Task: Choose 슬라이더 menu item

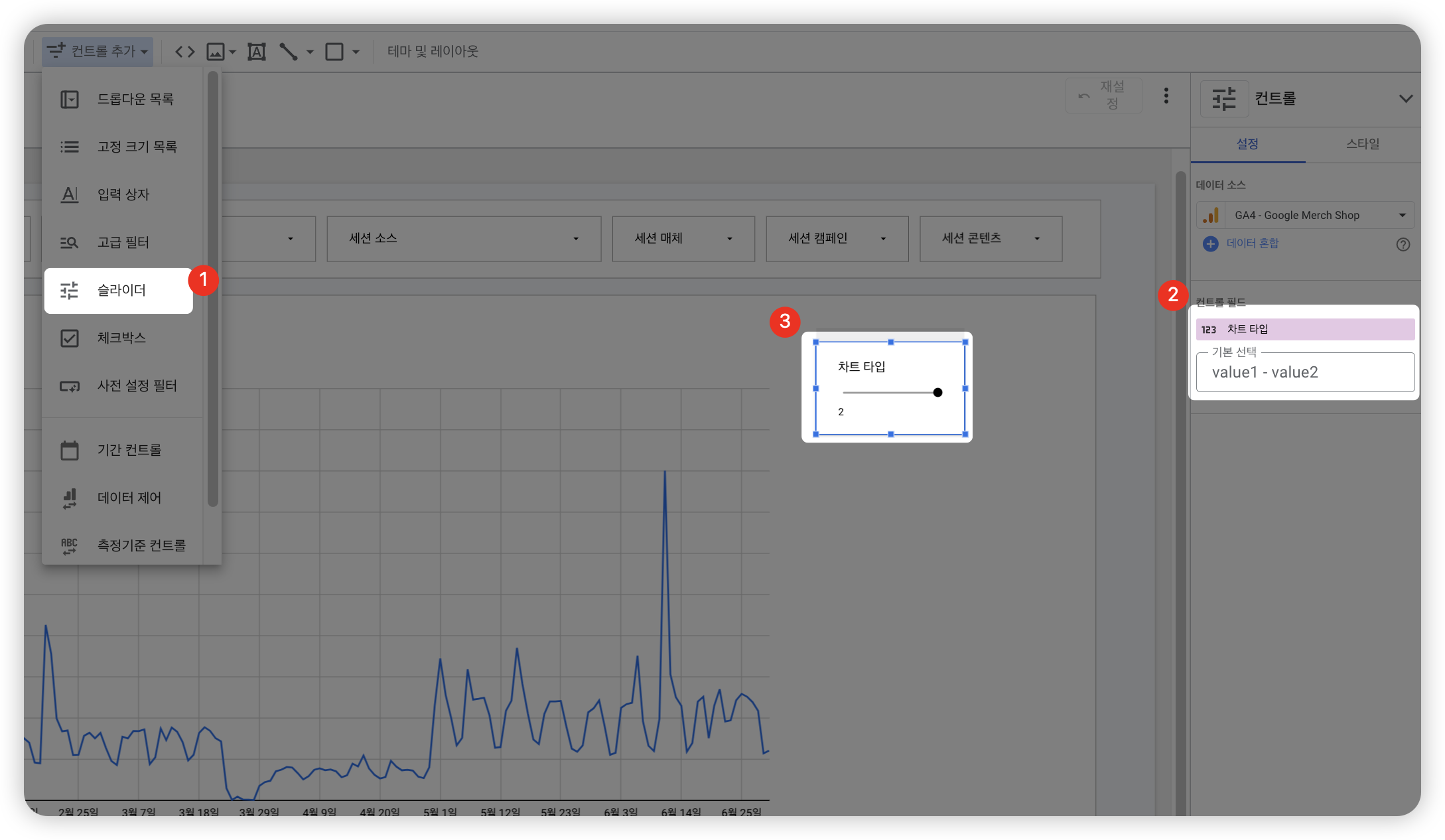Action: click(x=119, y=291)
